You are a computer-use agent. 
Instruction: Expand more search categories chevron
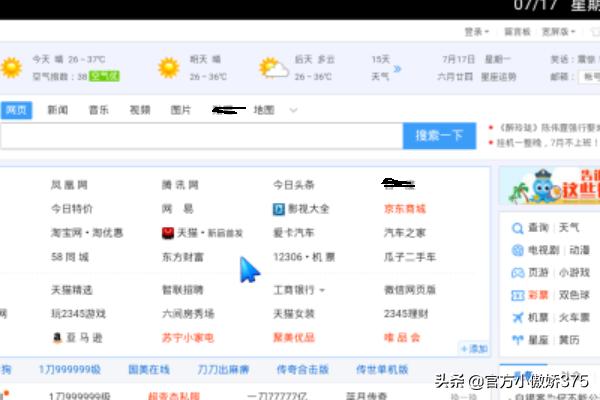click(x=293, y=111)
